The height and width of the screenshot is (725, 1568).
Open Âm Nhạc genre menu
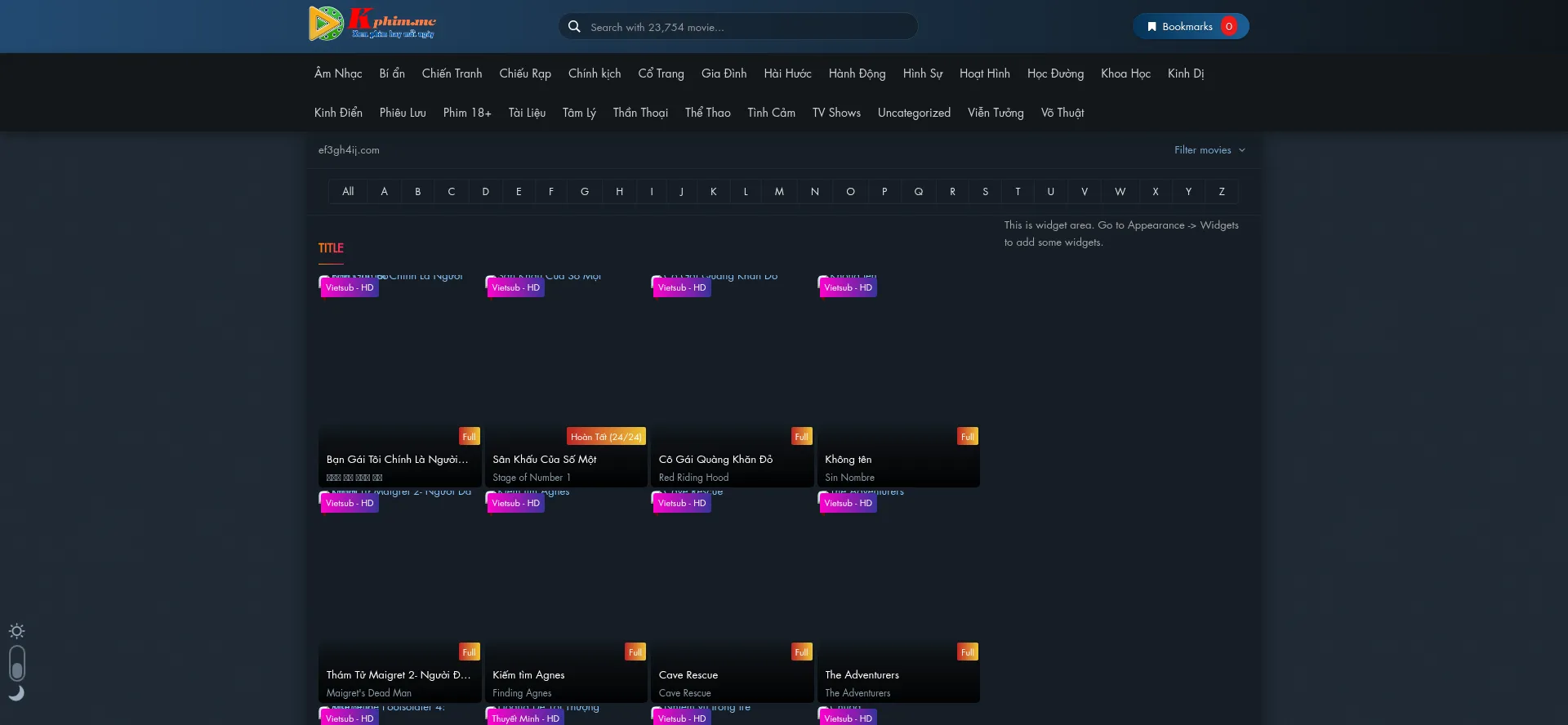point(338,73)
